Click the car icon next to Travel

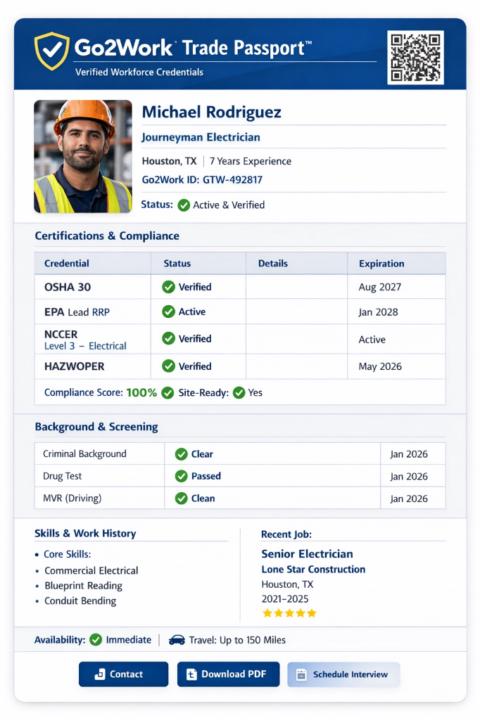coord(177,640)
